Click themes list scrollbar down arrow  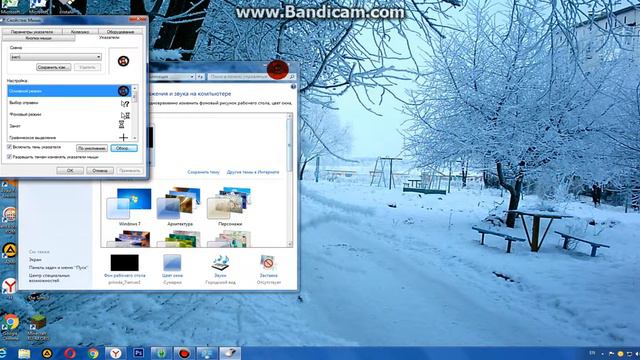[290, 244]
